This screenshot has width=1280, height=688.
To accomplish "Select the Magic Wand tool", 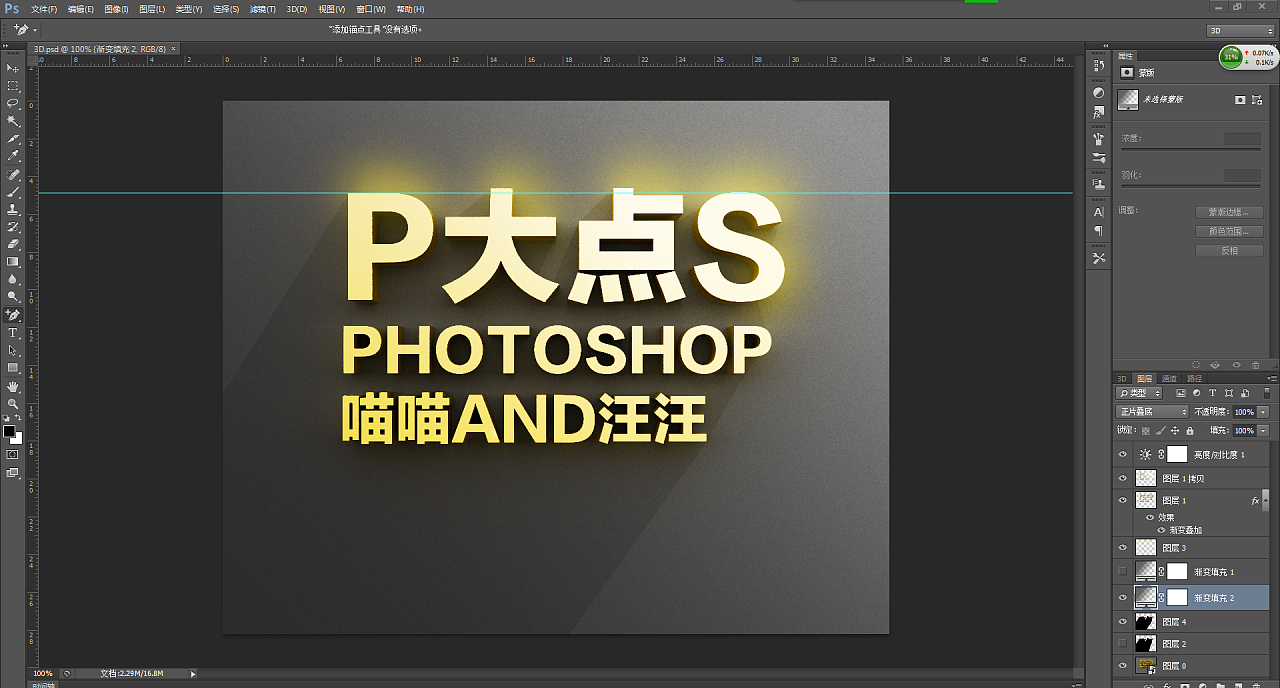I will [13, 121].
